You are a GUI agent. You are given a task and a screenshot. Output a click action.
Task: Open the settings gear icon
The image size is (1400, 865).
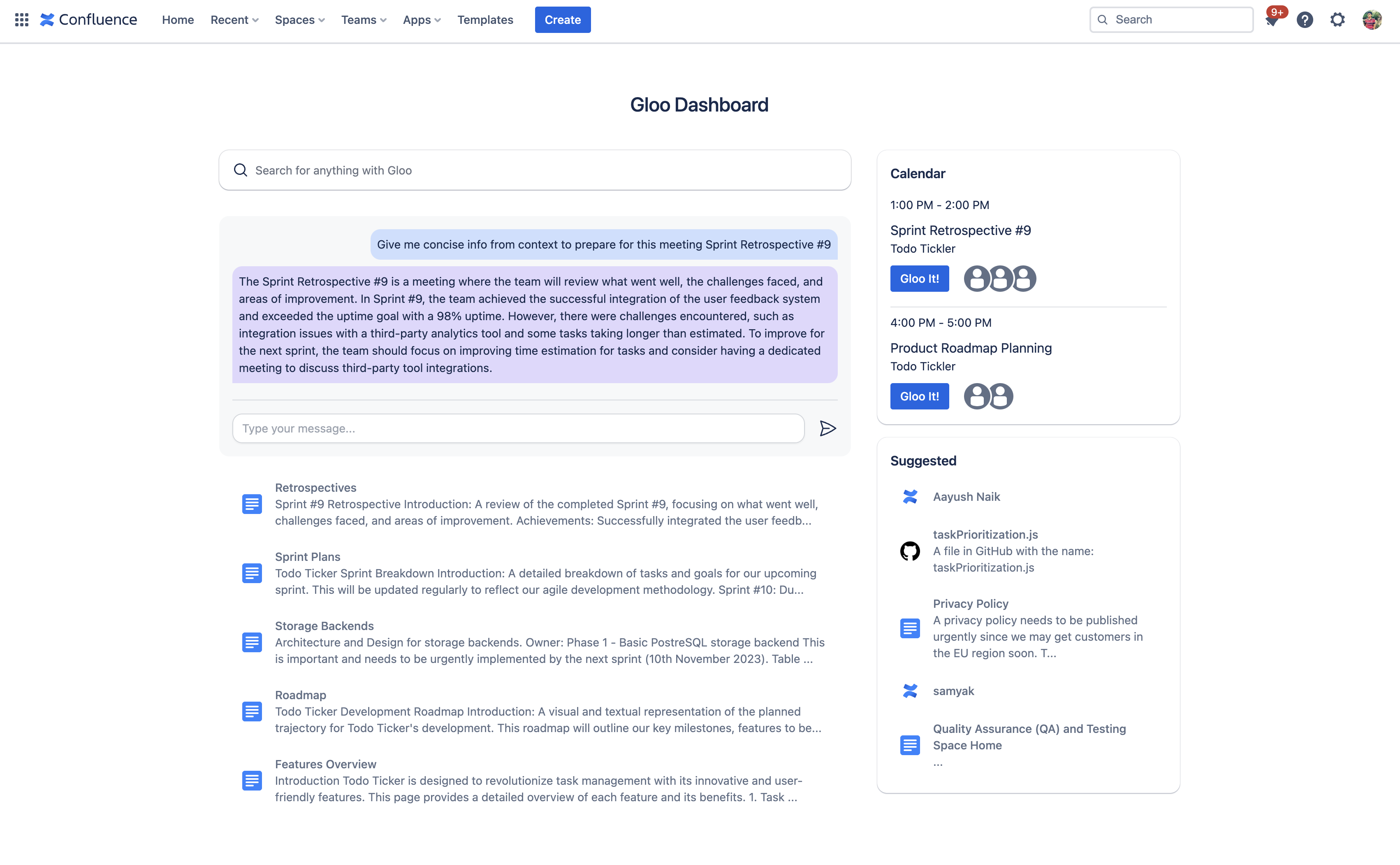click(x=1337, y=20)
